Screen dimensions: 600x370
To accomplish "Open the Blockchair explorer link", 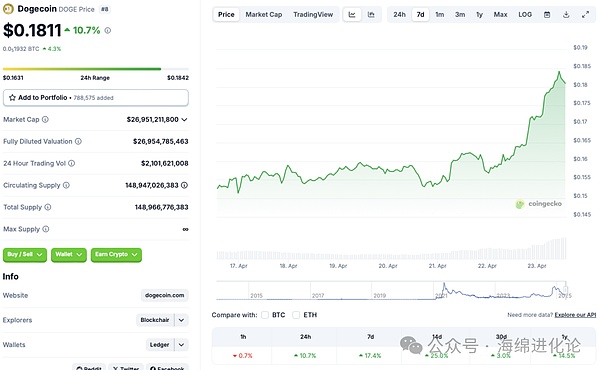I will click(155, 320).
